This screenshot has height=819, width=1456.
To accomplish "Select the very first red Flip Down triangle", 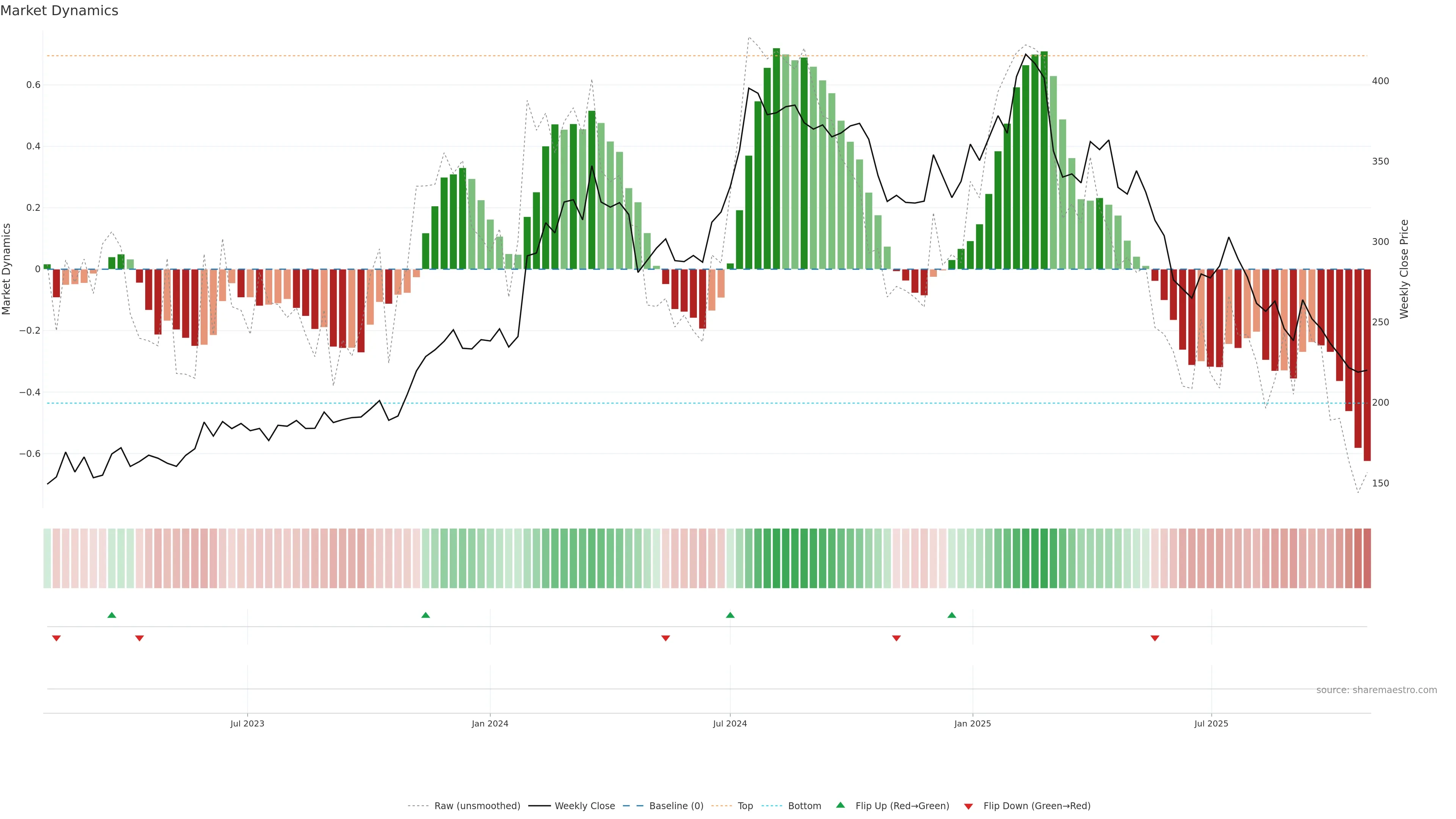I will coord(56,638).
